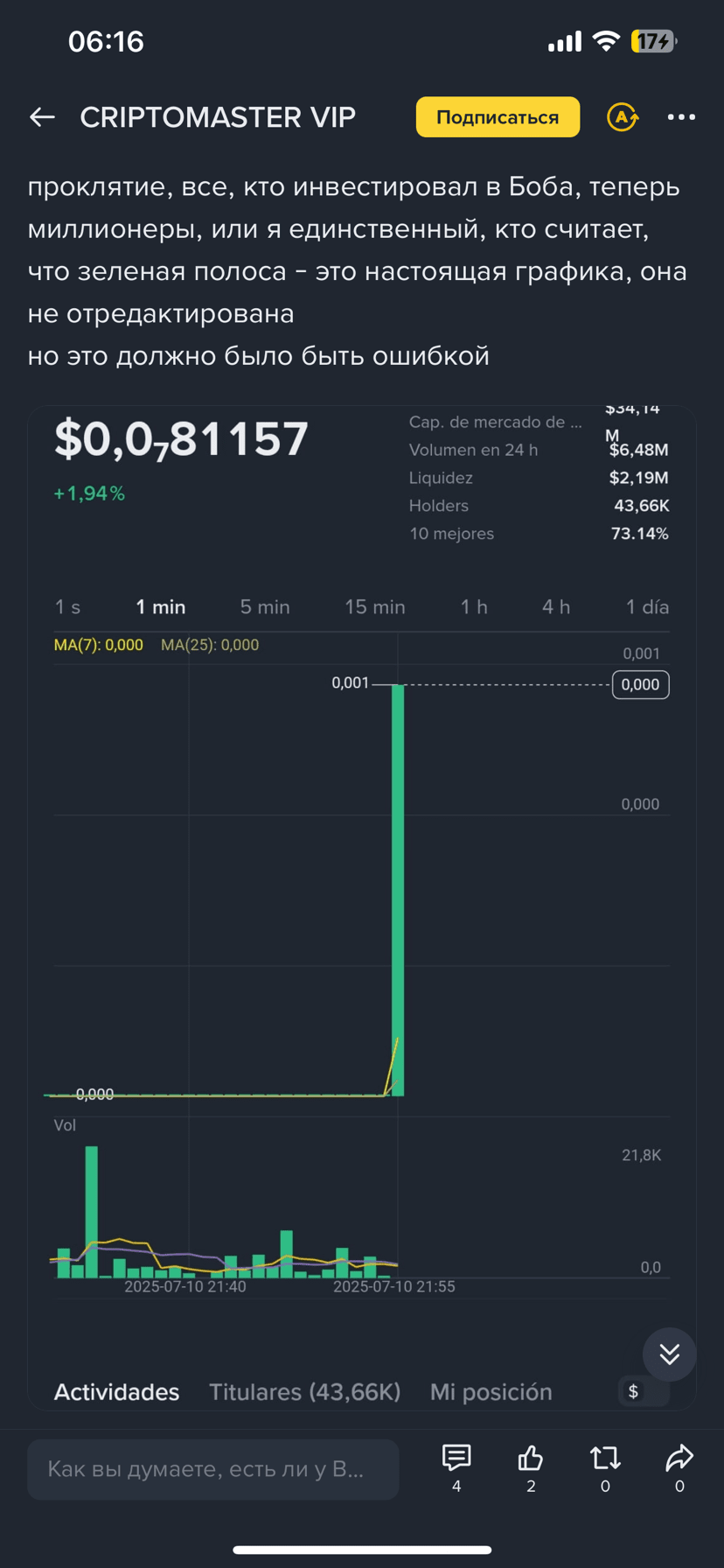
Task: Tap the back arrow icon
Action: pyautogui.click(x=42, y=117)
